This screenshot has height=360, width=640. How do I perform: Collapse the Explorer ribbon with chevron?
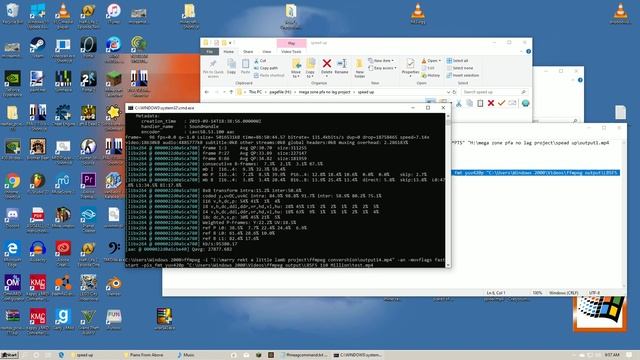tap(521, 51)
